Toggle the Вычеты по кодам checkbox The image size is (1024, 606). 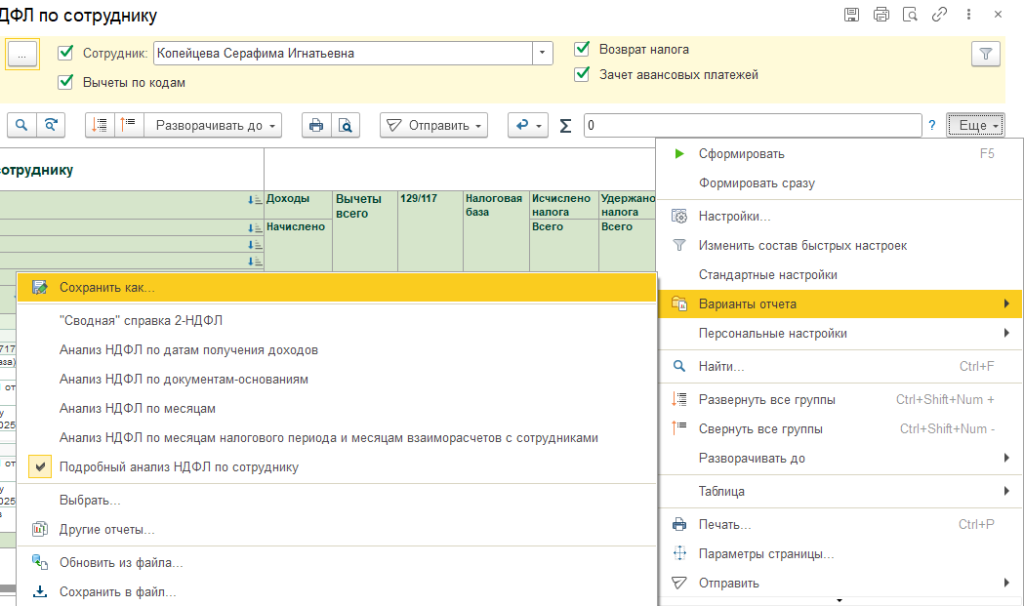67,82
